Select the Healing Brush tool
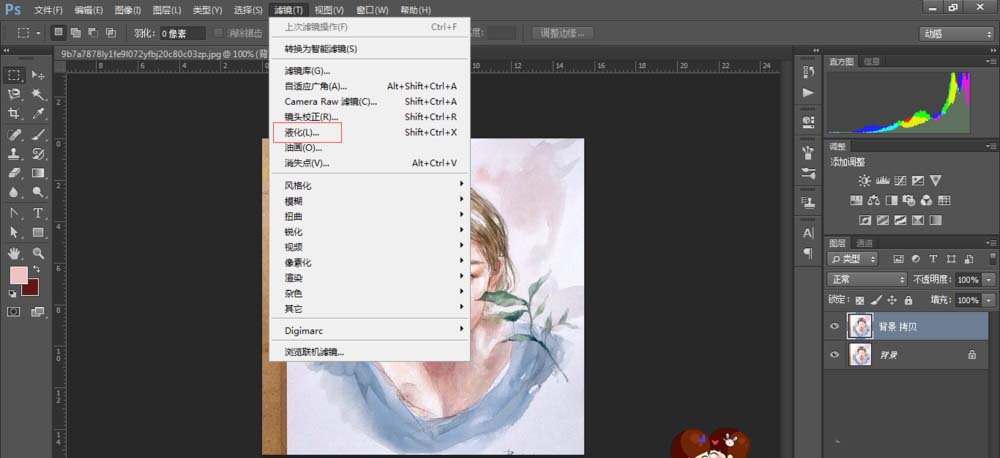This screenshot has height=458, width=1000. click(x=14, y=135)
